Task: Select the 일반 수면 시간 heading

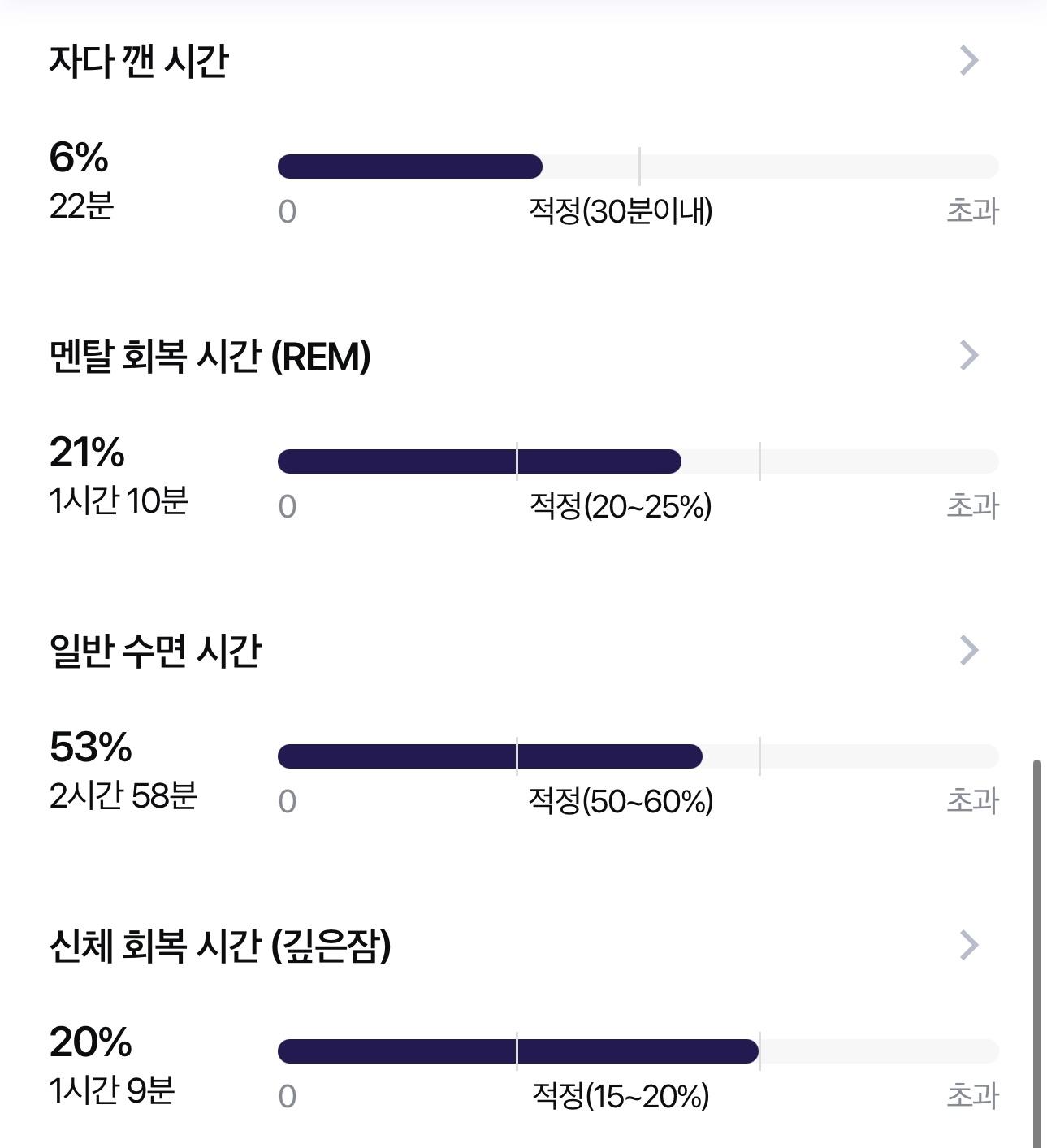Action: click(x=155, y=651)
